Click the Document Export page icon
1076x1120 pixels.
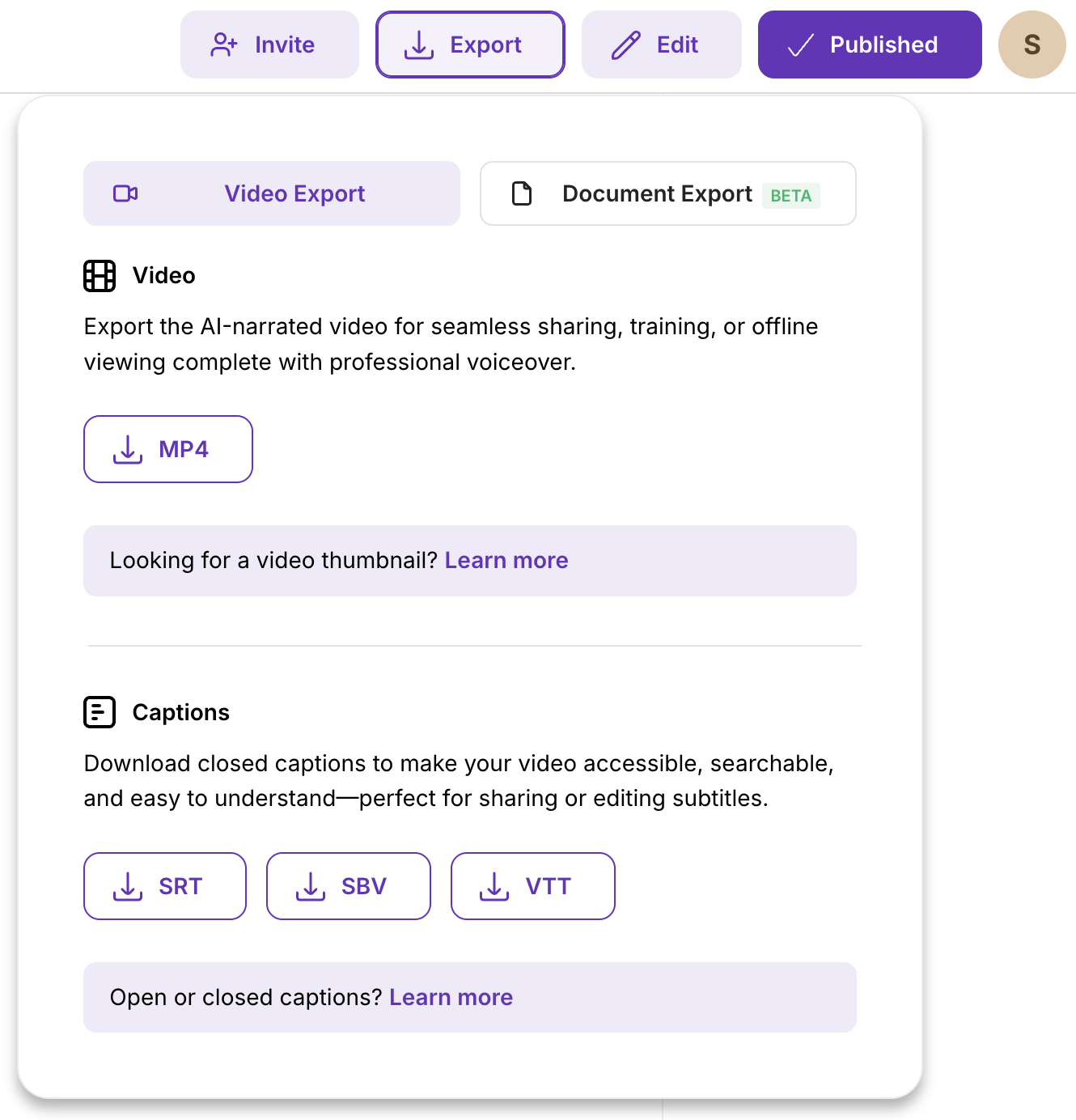click(x=523, y=193)
